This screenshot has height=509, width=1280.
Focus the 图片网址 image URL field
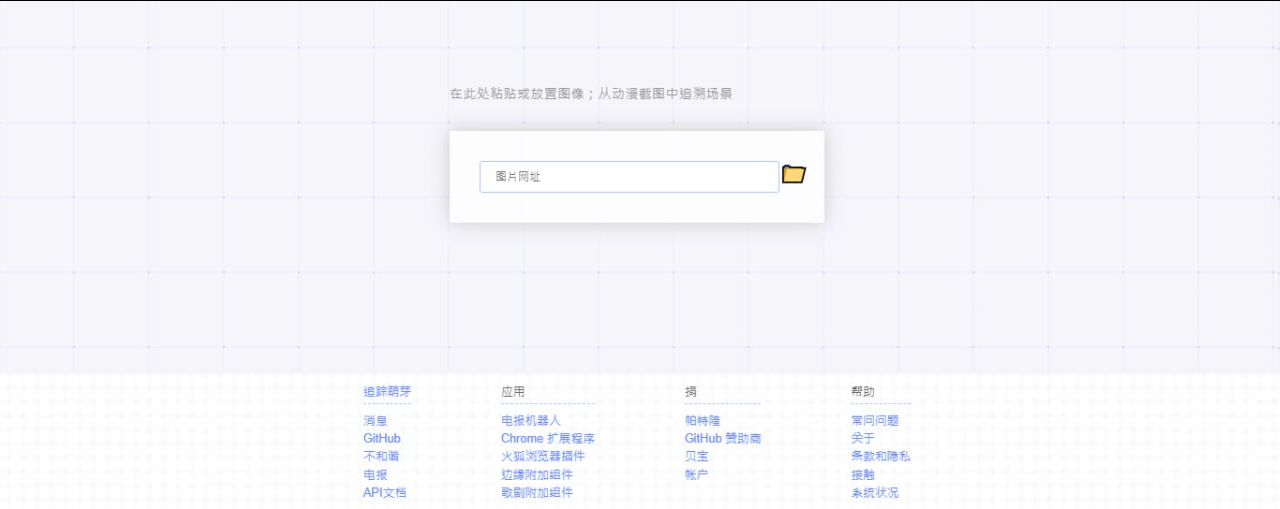click(628, 177)
